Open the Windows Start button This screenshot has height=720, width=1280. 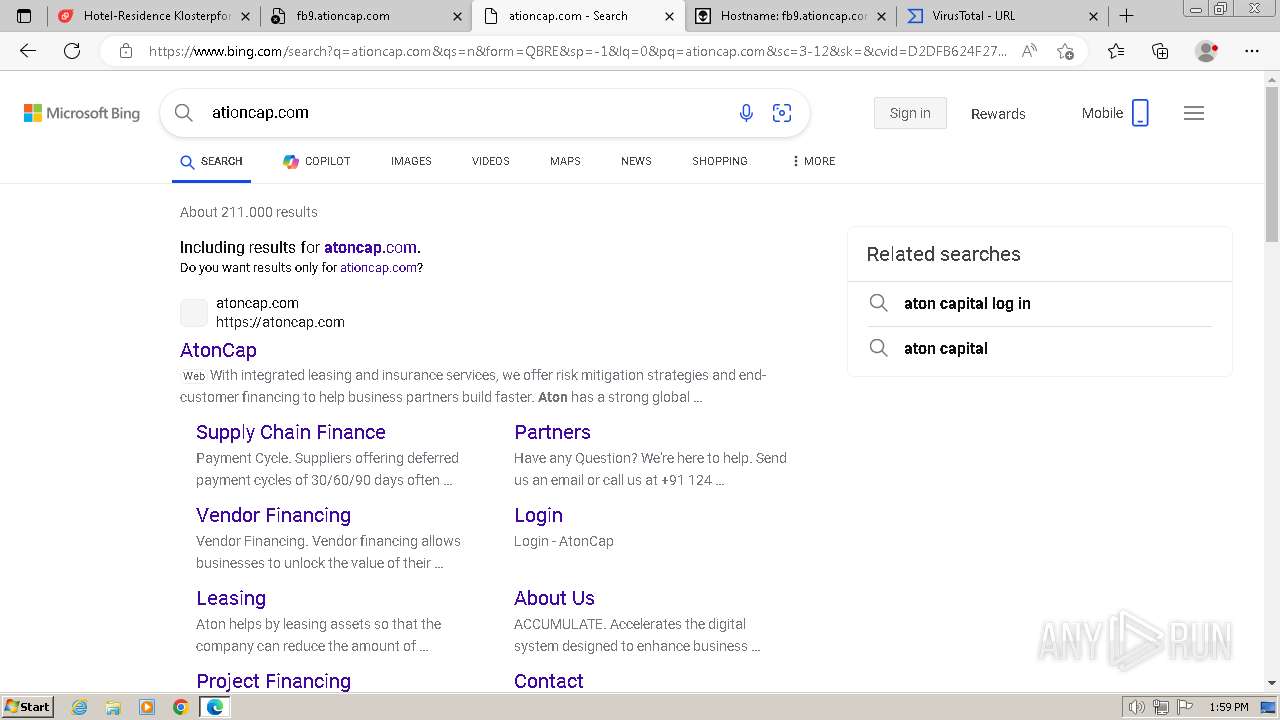click(x=28, y=707)
